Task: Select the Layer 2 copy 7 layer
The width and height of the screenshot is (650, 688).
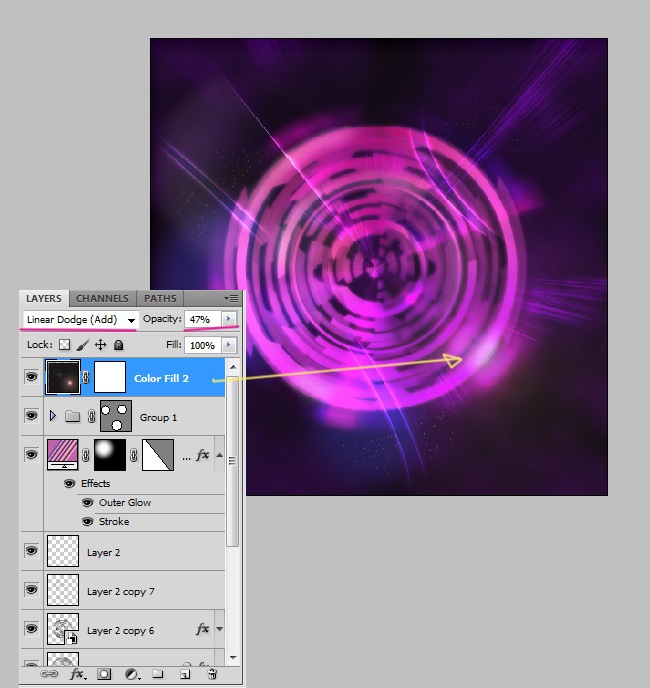Action: point(120,591)
